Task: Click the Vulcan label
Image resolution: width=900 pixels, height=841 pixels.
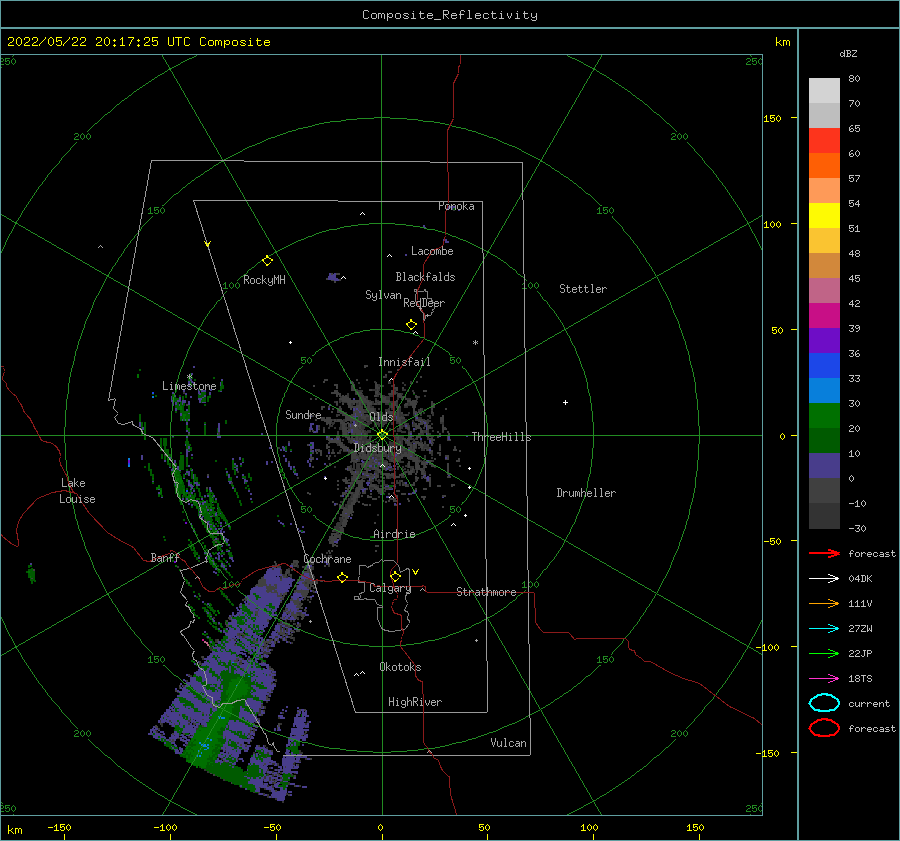Action: [508, 743]
